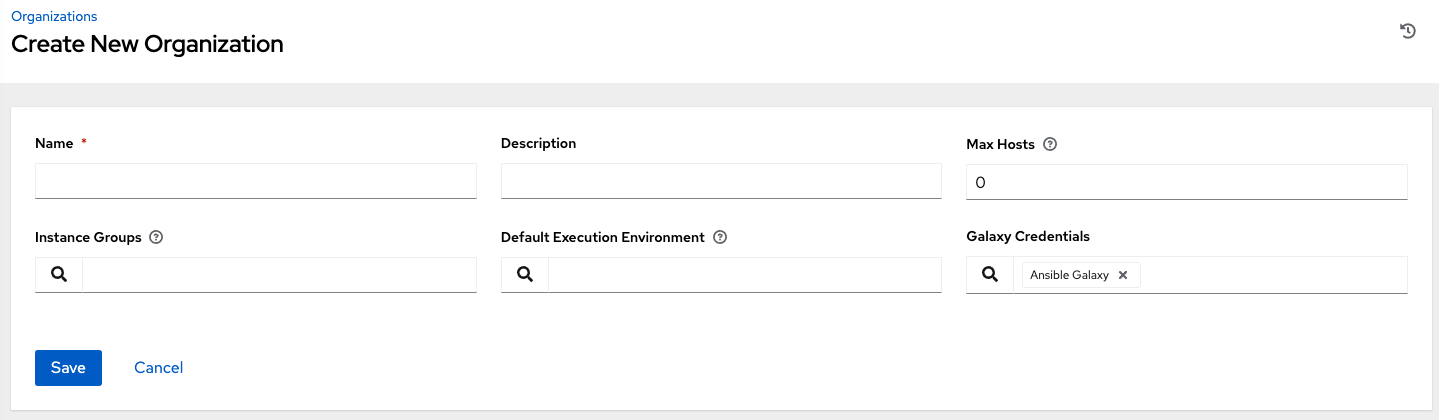Select the Max Hosts number field
The width and height of the screenshot is (1439, 420).
point(1186,182)
